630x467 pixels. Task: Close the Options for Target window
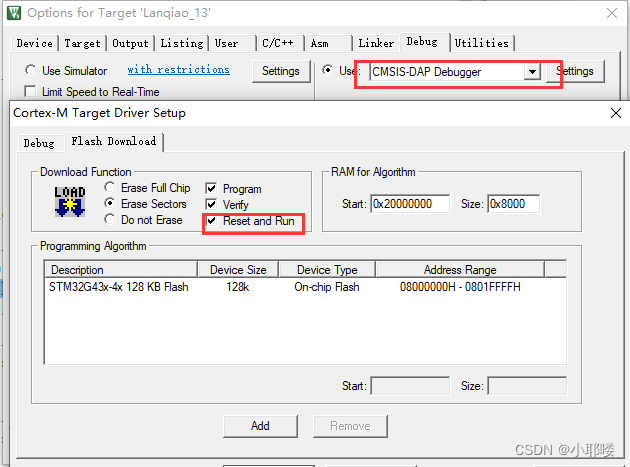coord(611,13)
